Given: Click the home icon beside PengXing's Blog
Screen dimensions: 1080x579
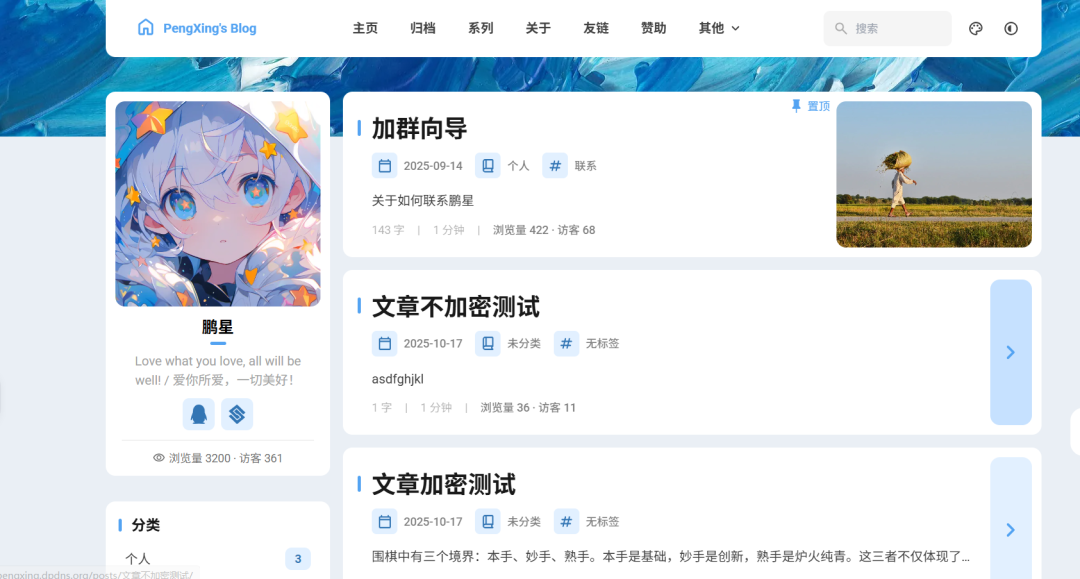Looking at the screenshot, I should click(x=145, y=28).
